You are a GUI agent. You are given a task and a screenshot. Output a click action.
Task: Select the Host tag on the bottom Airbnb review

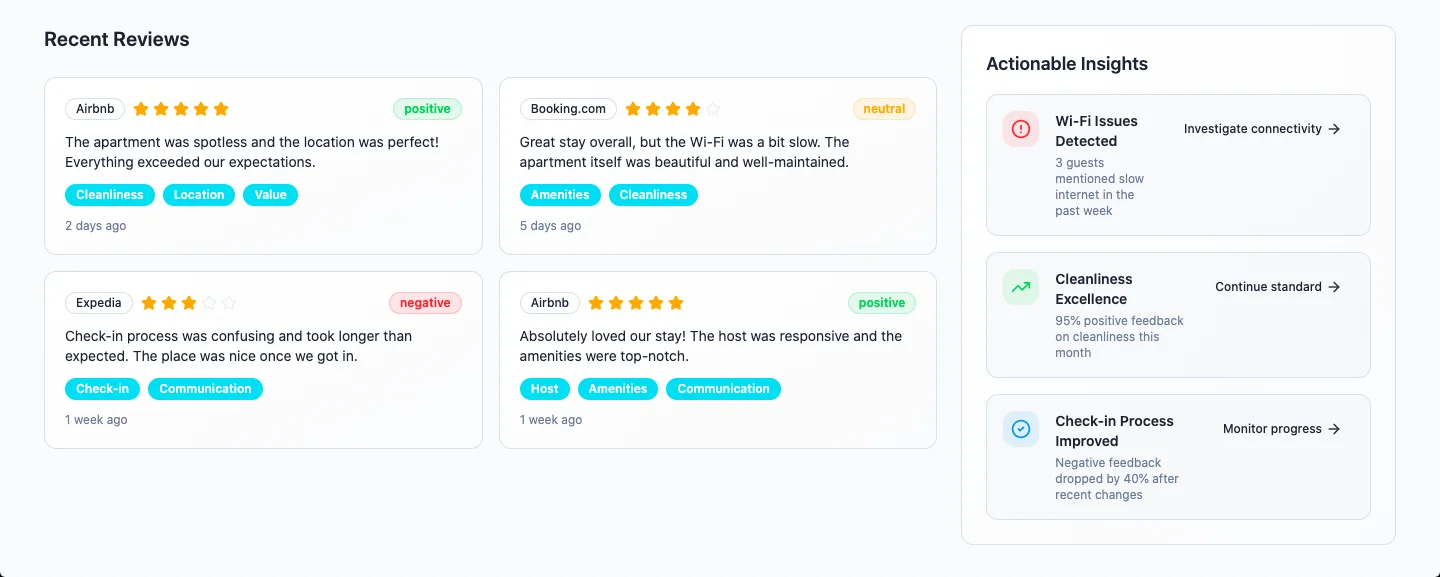[x=544, y=388]
